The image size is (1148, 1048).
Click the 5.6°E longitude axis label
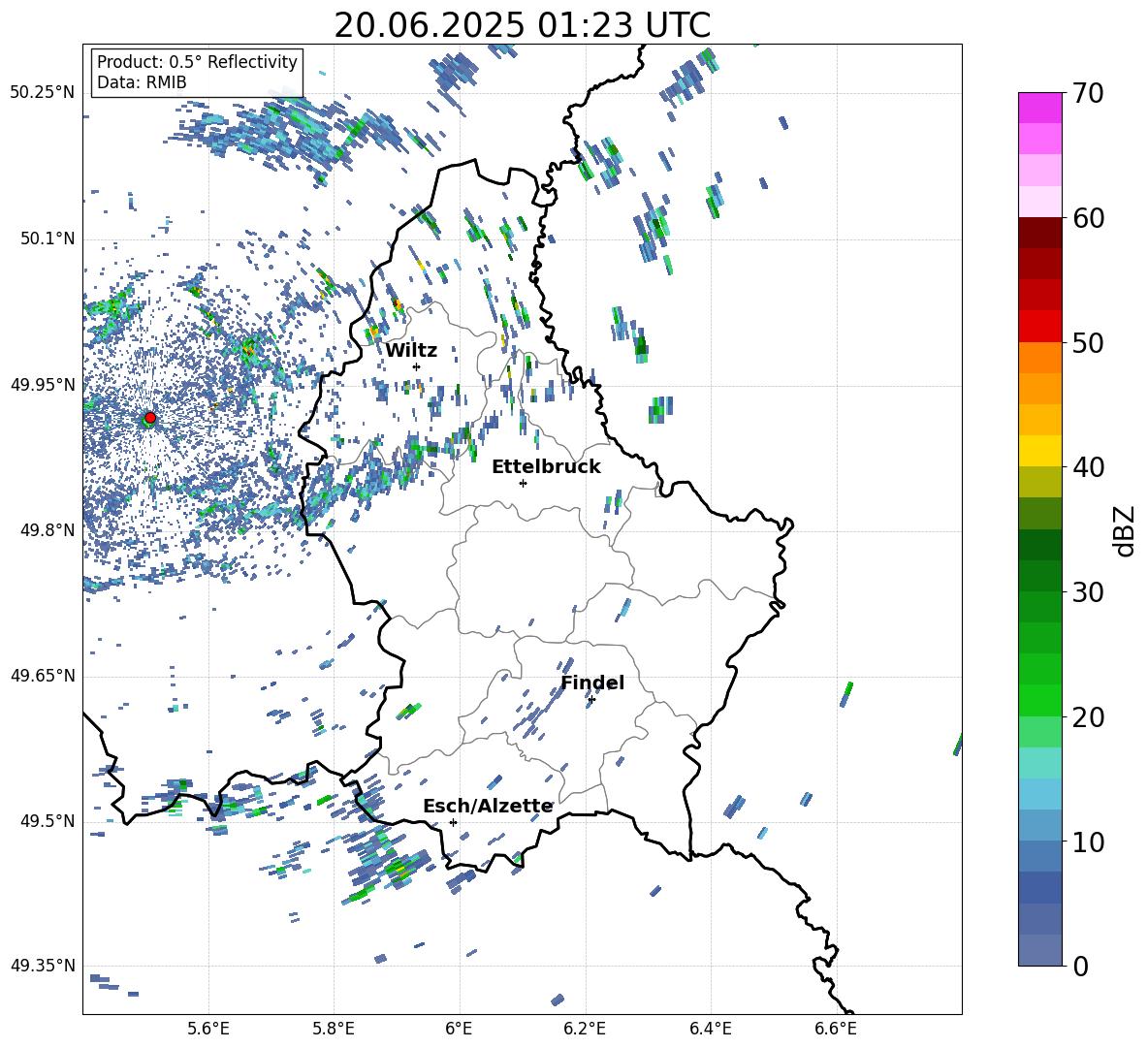pos(208,1029)
